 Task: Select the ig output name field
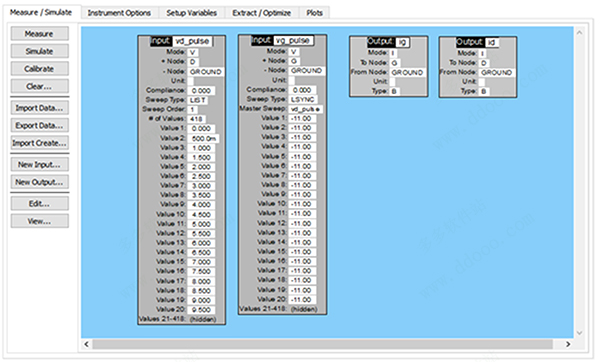point(402,42)
